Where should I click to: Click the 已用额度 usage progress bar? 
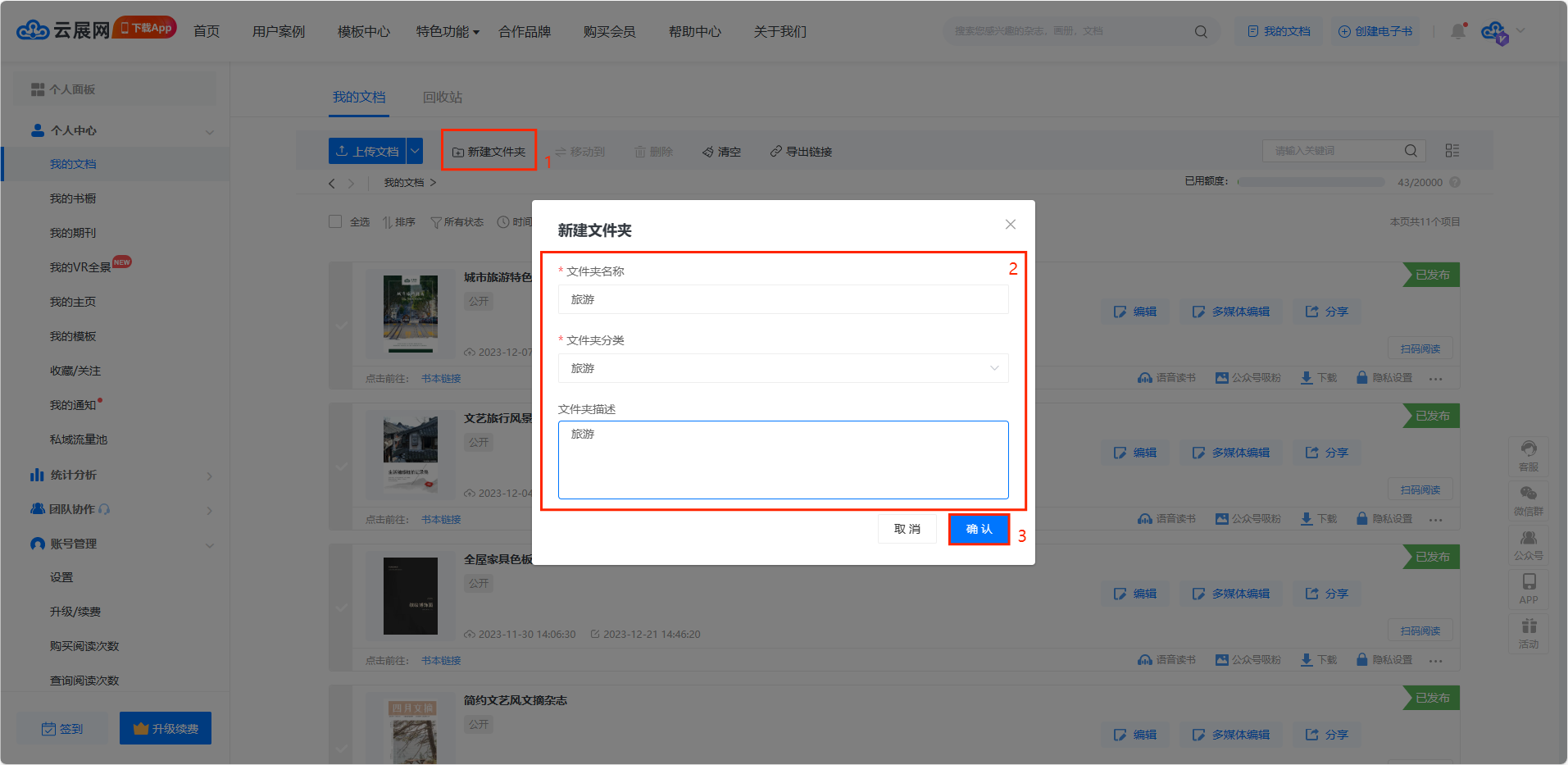(1310, 182)
